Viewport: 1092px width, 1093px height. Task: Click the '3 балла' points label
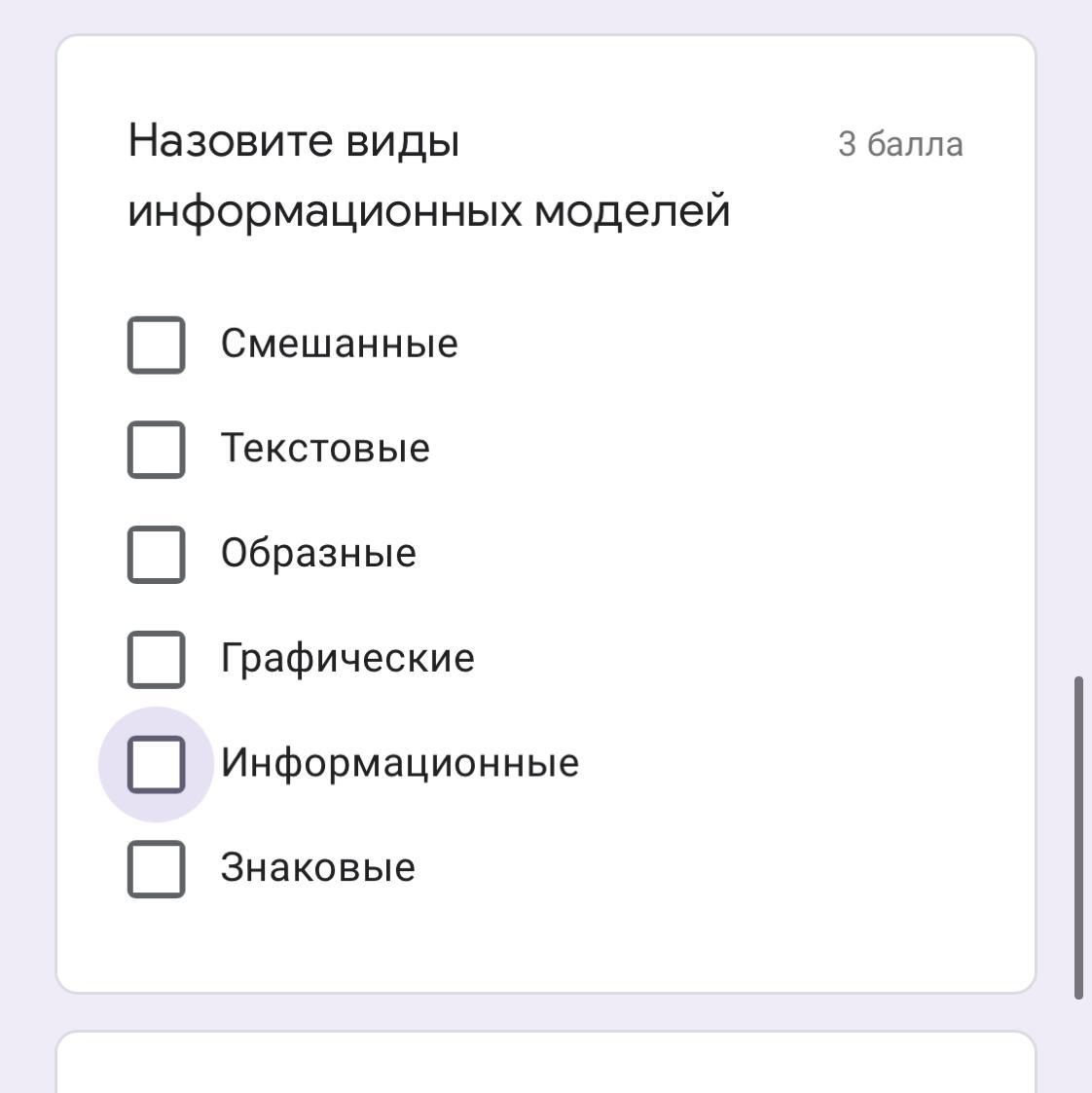[900, 145]
